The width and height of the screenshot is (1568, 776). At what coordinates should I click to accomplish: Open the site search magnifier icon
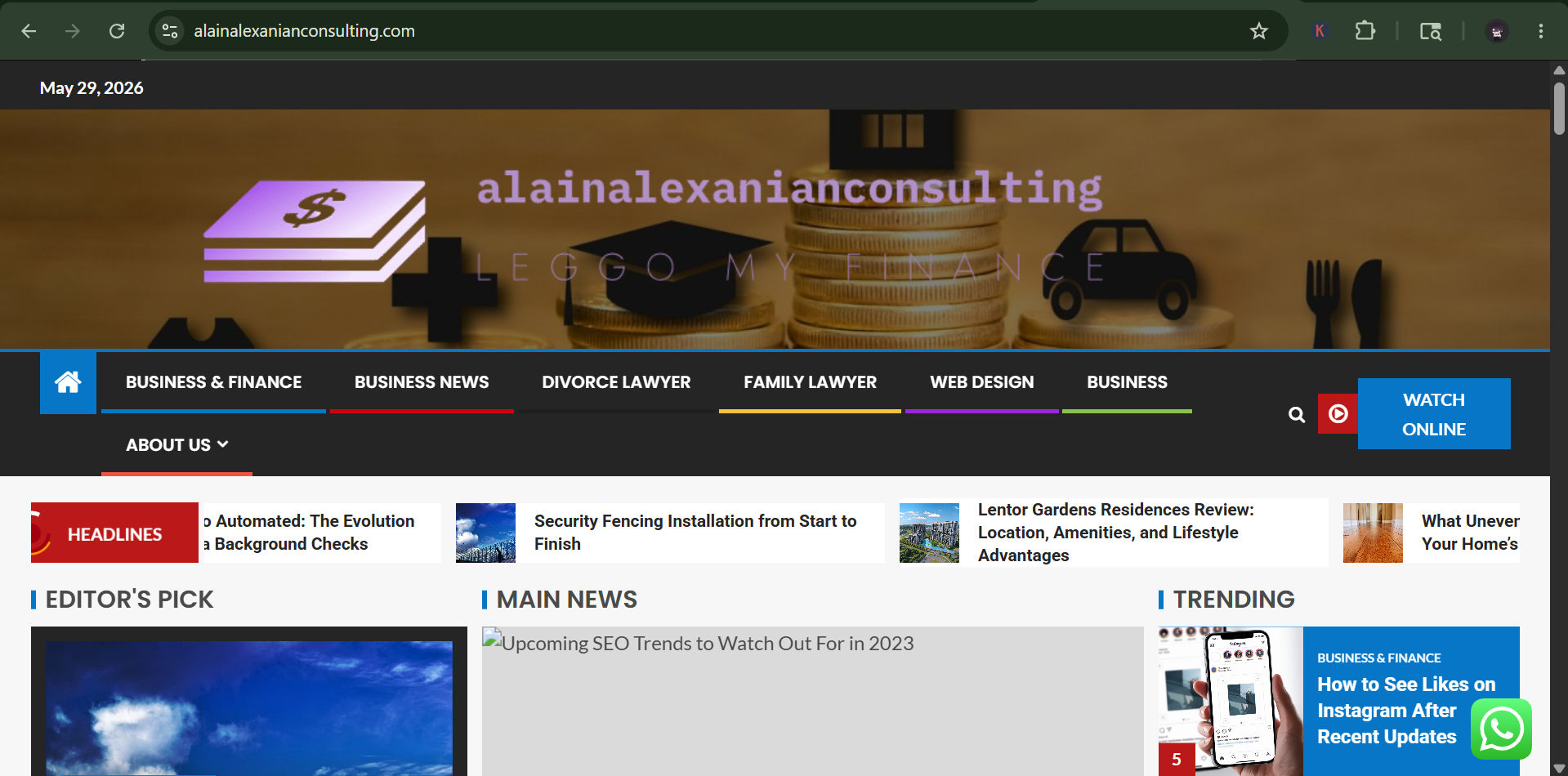tap(1297, 414)
